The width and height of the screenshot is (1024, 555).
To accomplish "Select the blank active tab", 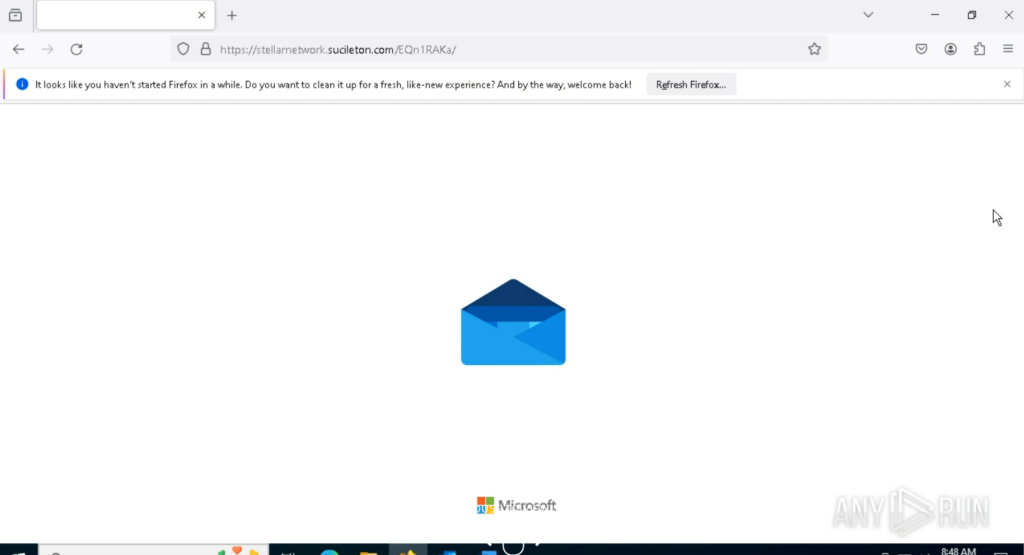I will point(125,15).
